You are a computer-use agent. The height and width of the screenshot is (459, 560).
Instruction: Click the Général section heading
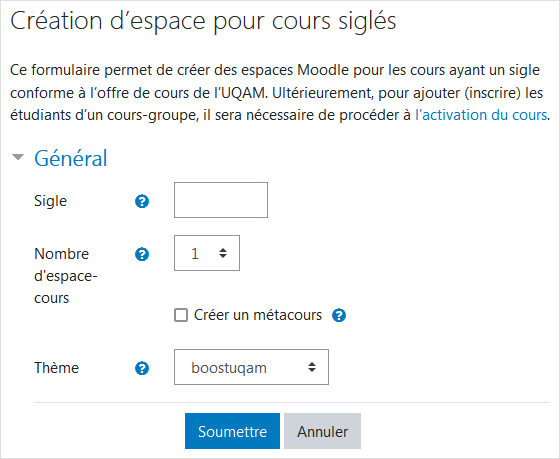[71, 158]
